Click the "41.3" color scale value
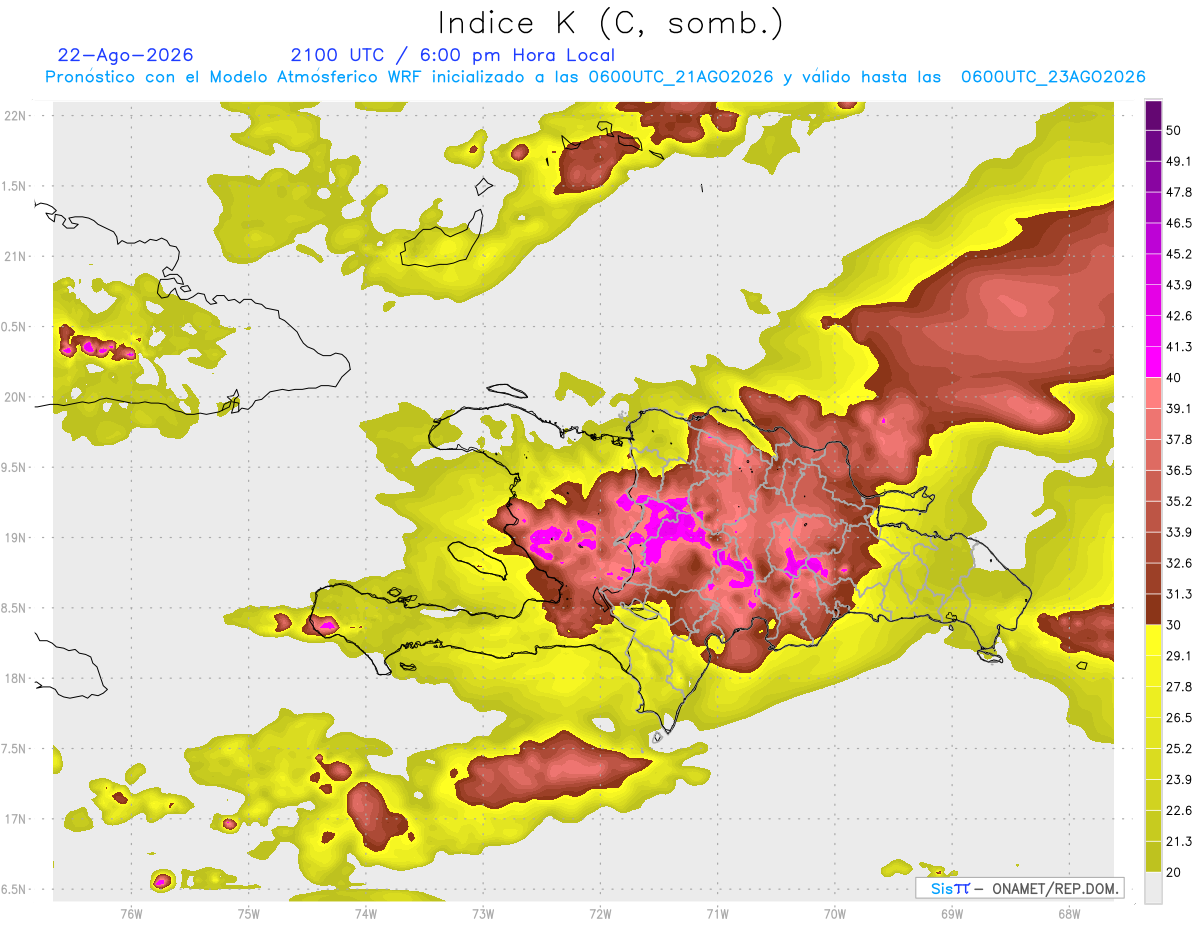 point(1179,347)
